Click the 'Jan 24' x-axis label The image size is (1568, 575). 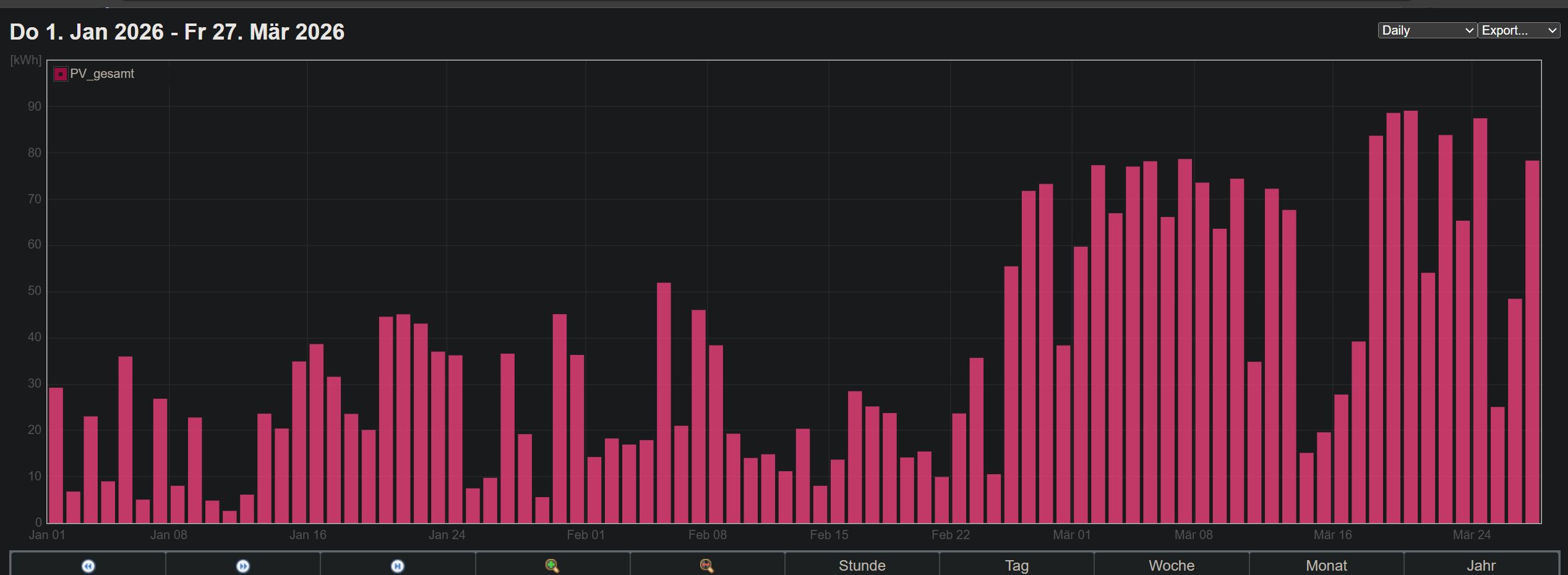447,535
